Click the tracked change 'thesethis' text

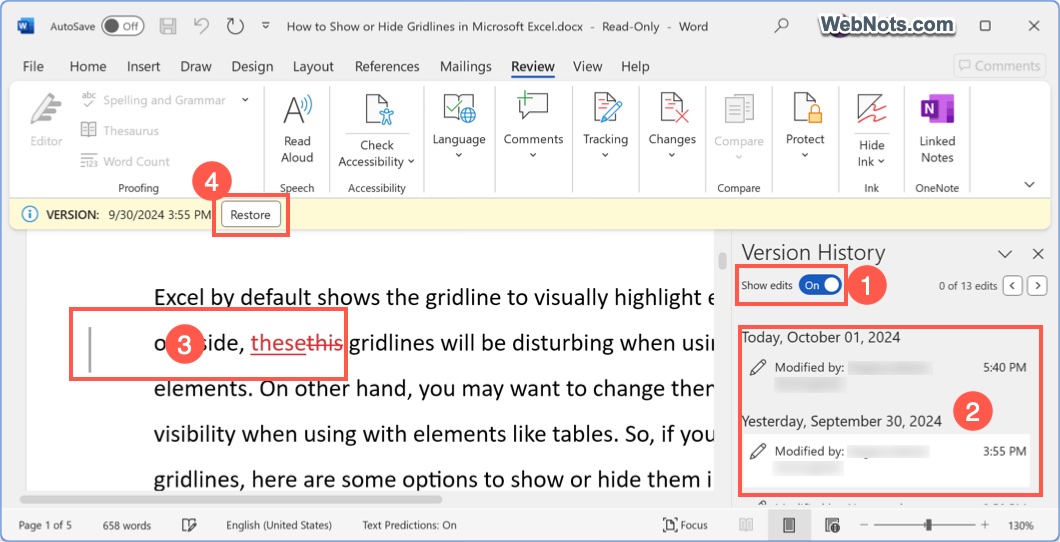[x=297, y=343]
